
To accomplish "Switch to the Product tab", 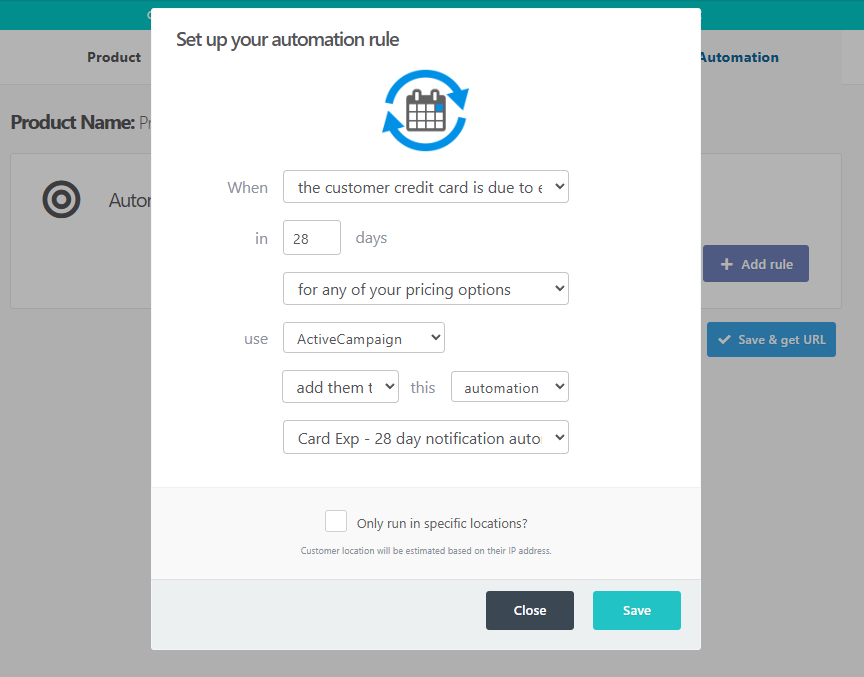I will [x=114, y=57].
